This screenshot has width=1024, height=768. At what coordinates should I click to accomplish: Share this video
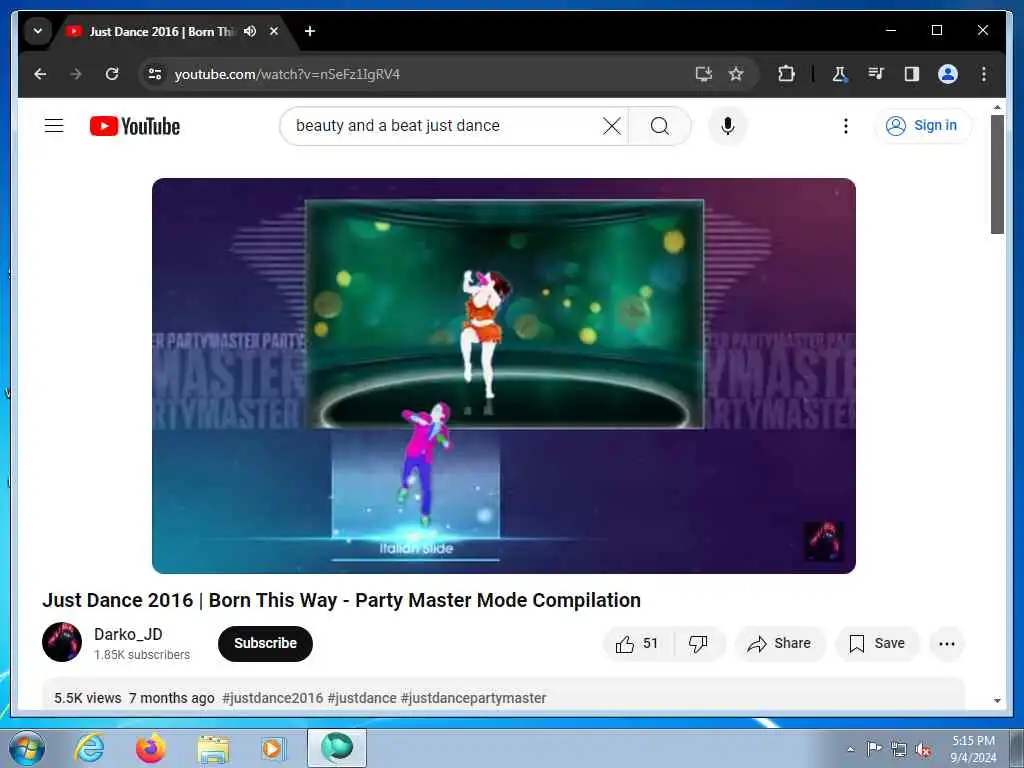pyautogui.click(x=780, y=644)
